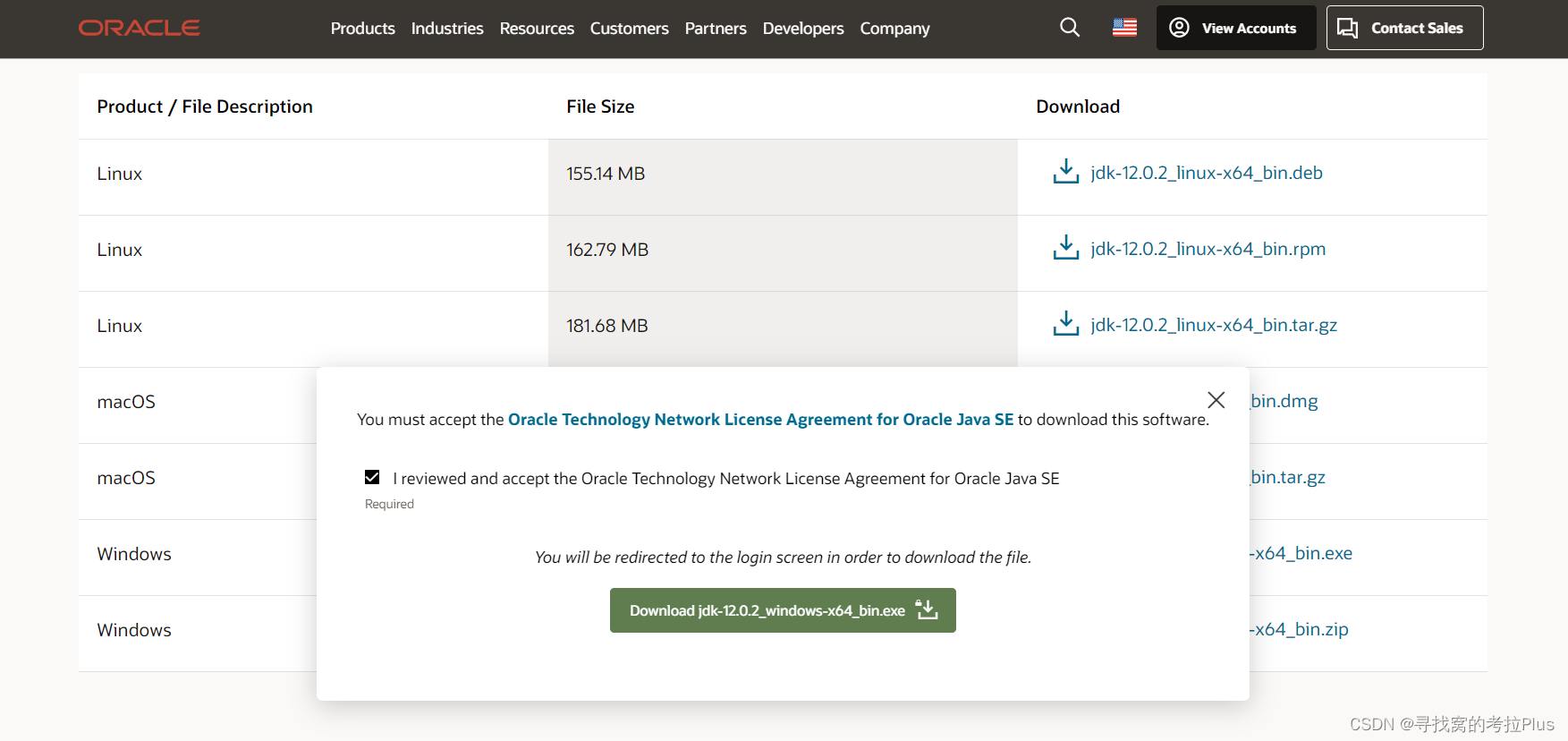This screenshot has width=1568, height=741.
Task: Click jdk-12.0.2_linux-x64_bin.rpm link
Action: coord(1208,249)
